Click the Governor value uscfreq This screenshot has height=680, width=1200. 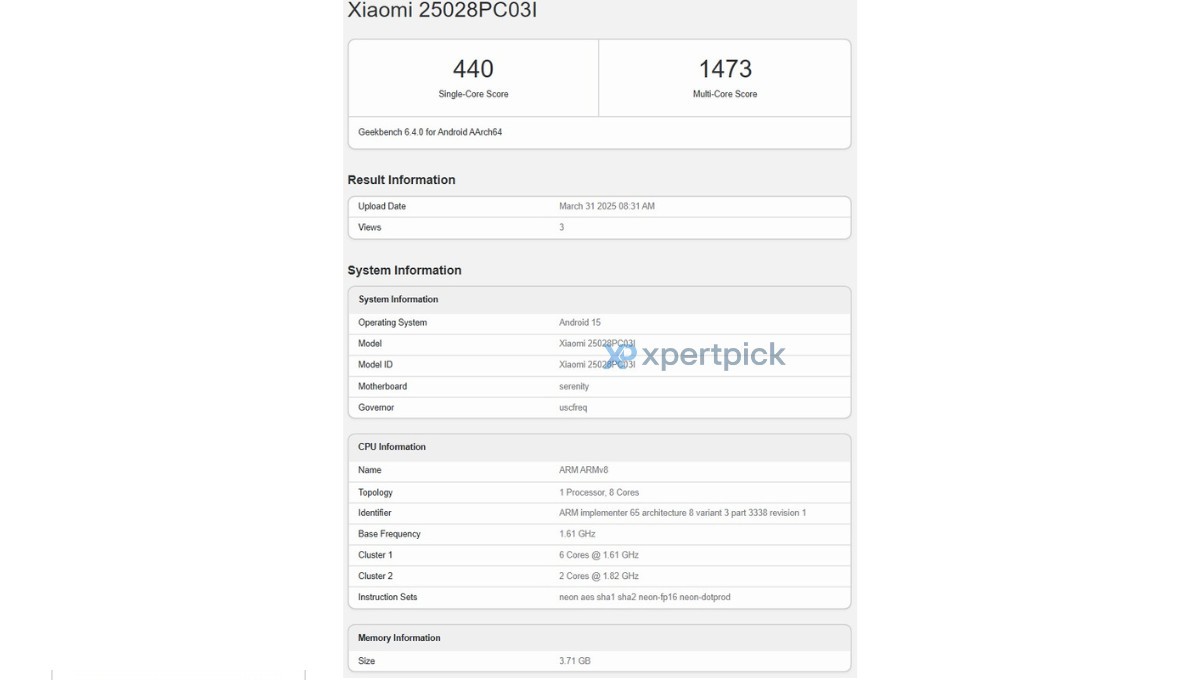[573, 408]
